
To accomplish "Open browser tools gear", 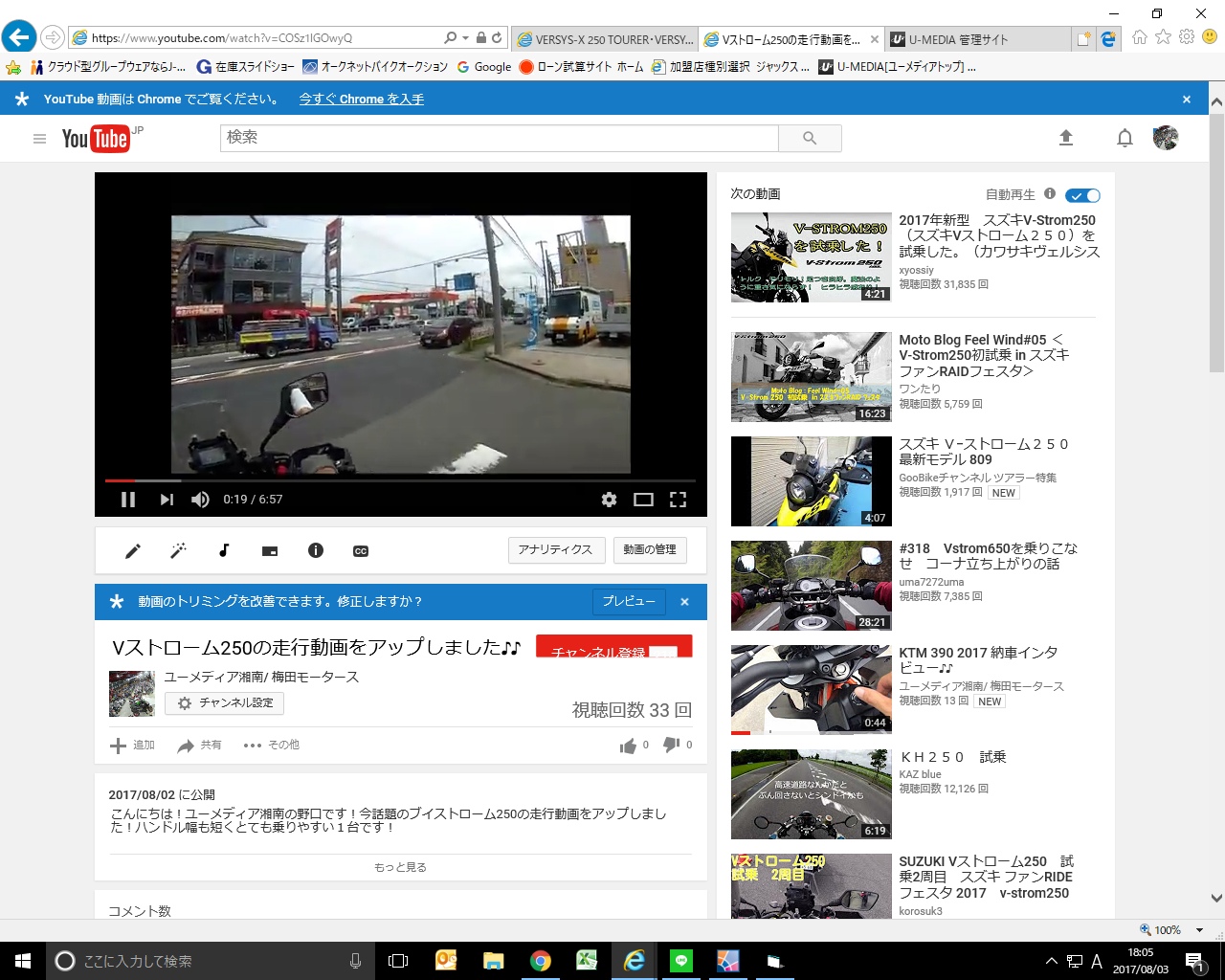I will click(1187, 37).
